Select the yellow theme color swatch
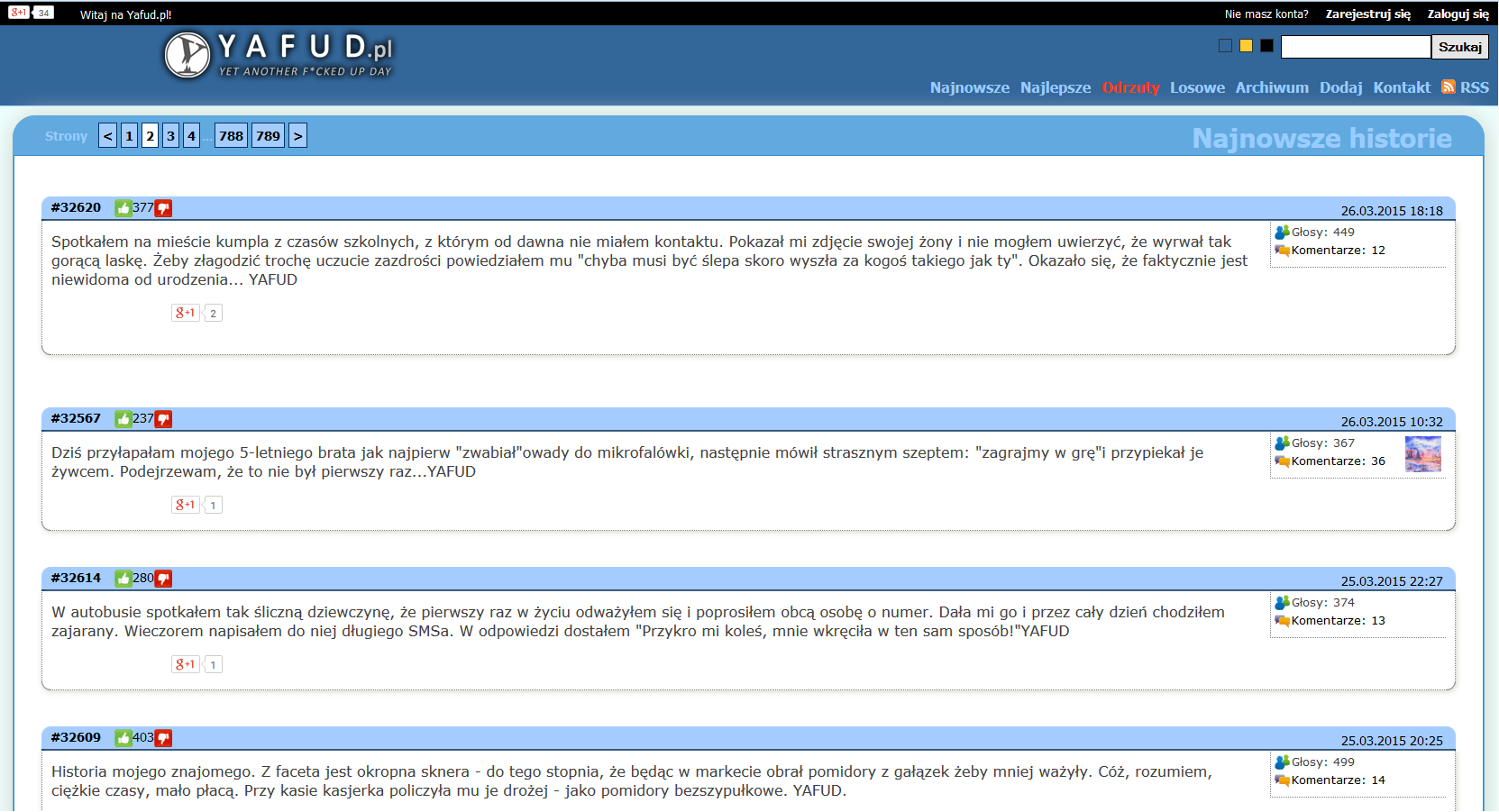1499x812 pixels. [1246, 46]
